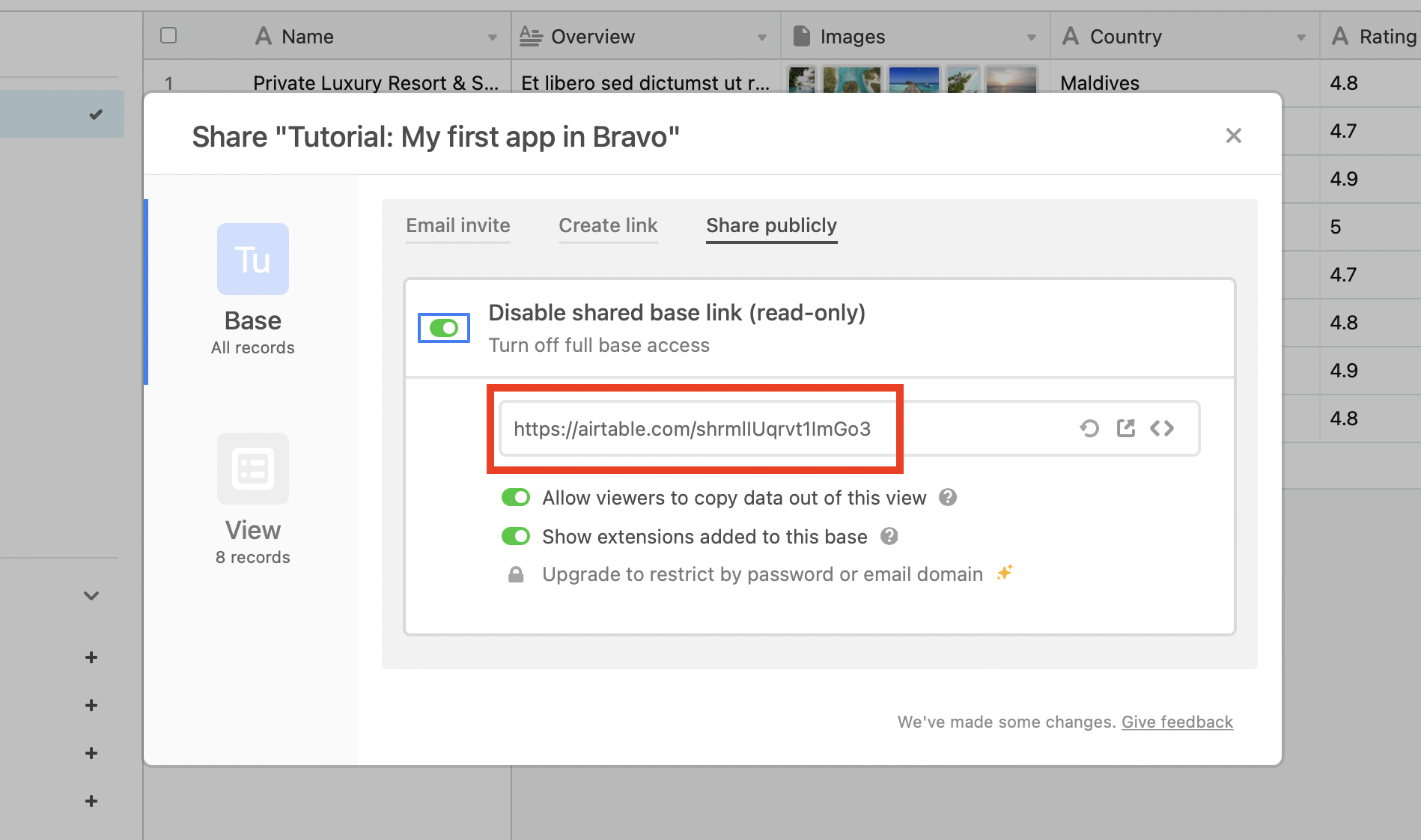Click the last plus icon in sidebar
Screen dimensions: 1421x840
tap(91, 801)
